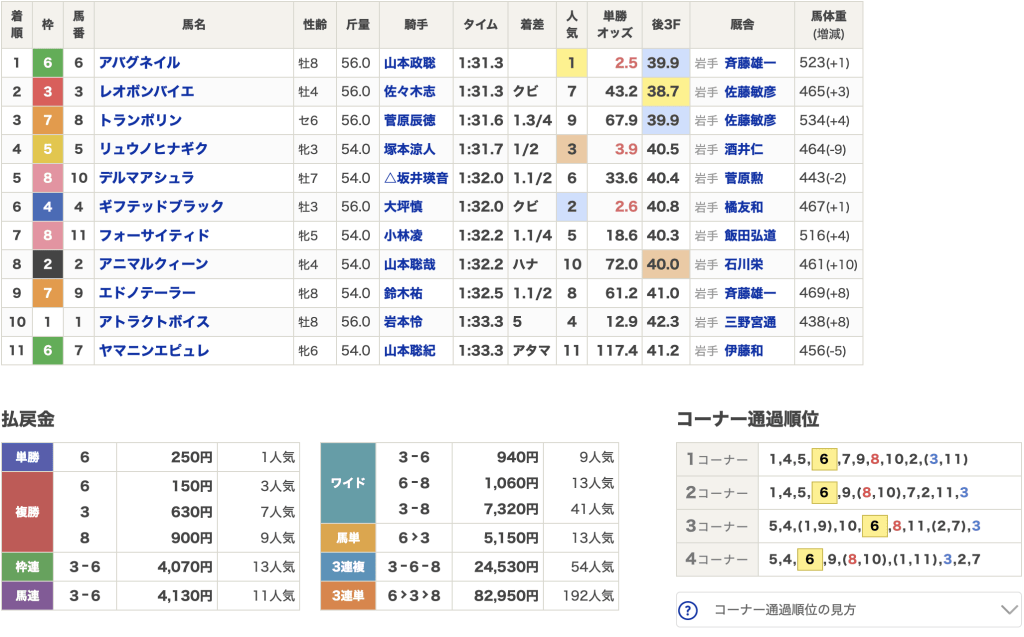Click the 1コーナー row label

(716, 459)
